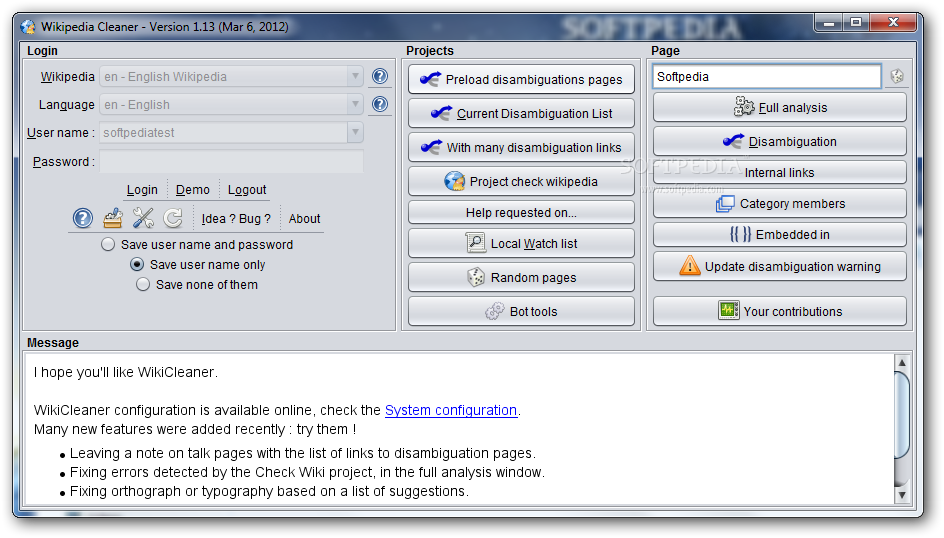Open the options basket icon
Viewport: 944px width, 538px height.
click(113, 218)
